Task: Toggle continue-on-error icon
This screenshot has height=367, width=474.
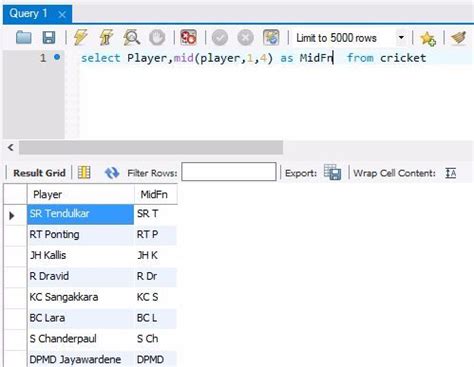Action: click(x=188, y=37)
